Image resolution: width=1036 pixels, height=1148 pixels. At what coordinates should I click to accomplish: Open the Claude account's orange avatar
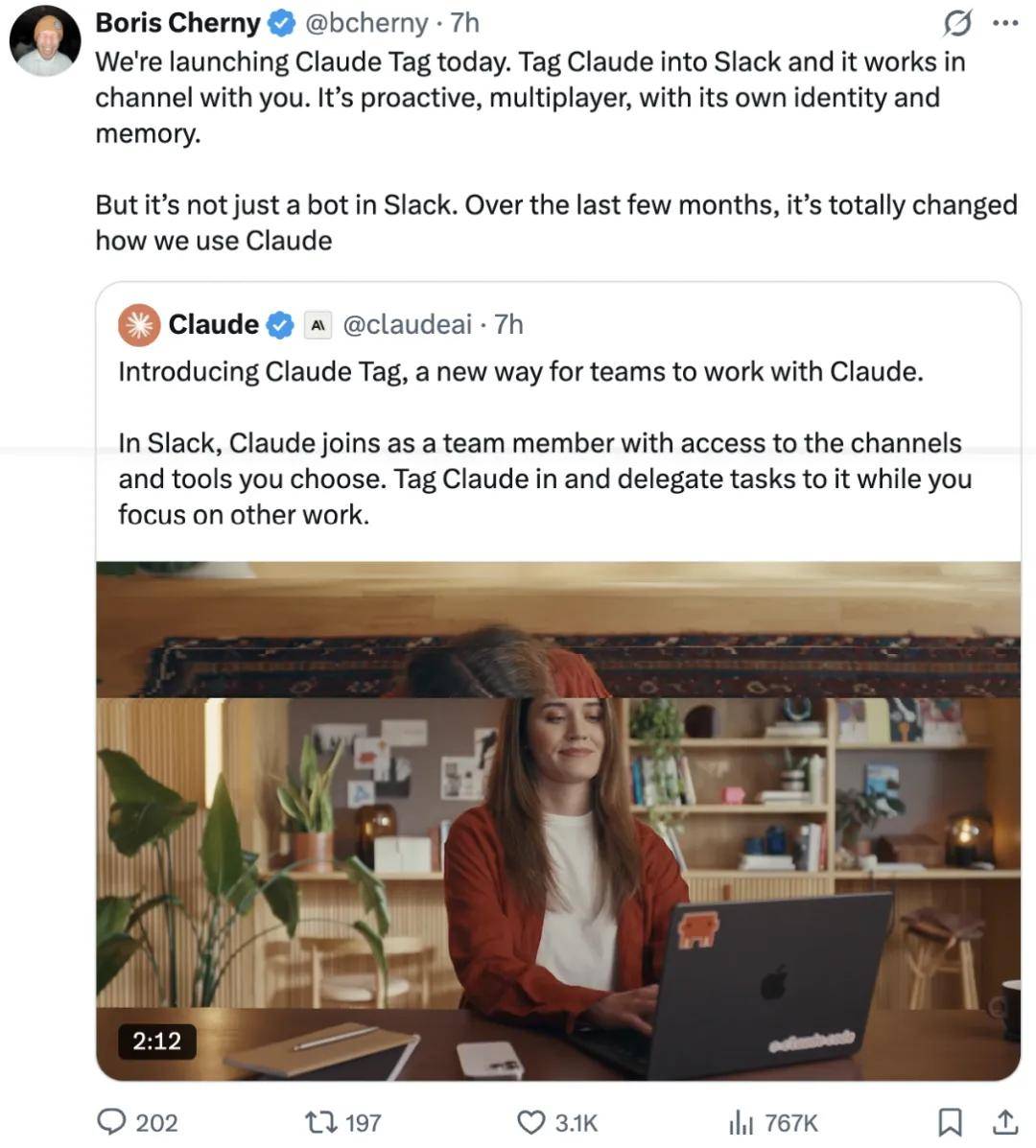click(139, 324)
